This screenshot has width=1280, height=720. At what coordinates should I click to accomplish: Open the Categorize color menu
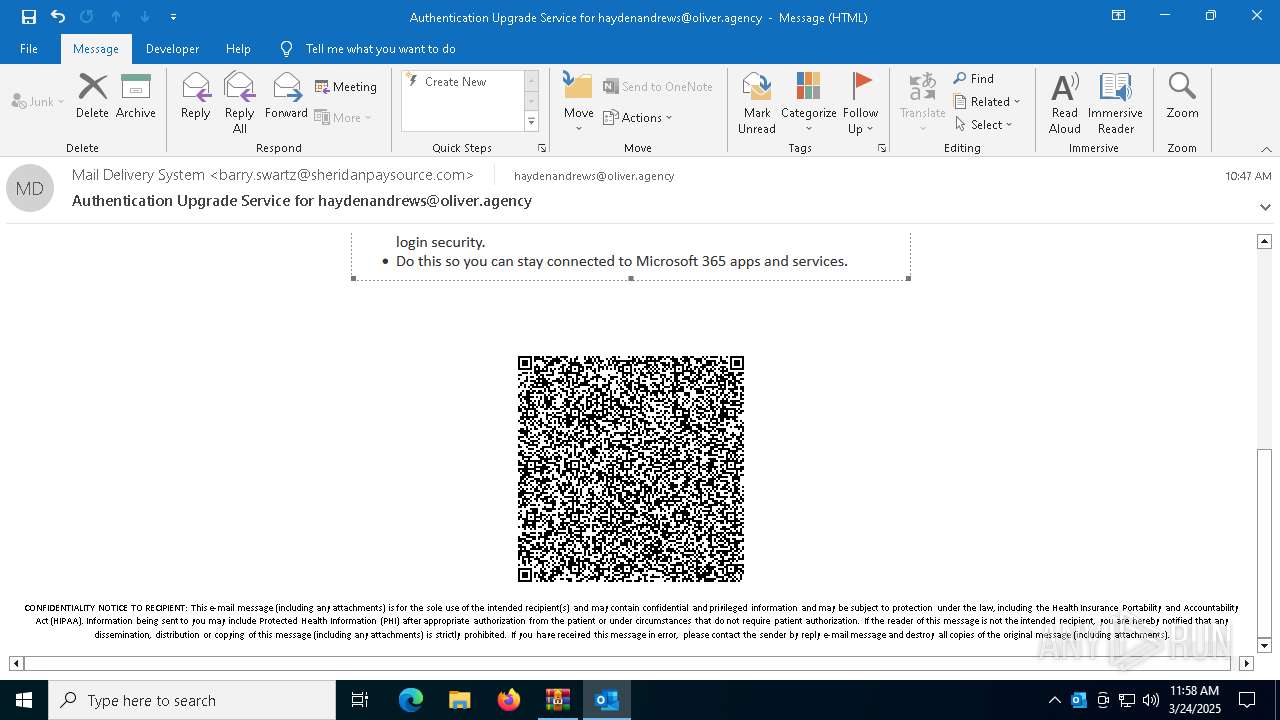[x=808, y=103]
